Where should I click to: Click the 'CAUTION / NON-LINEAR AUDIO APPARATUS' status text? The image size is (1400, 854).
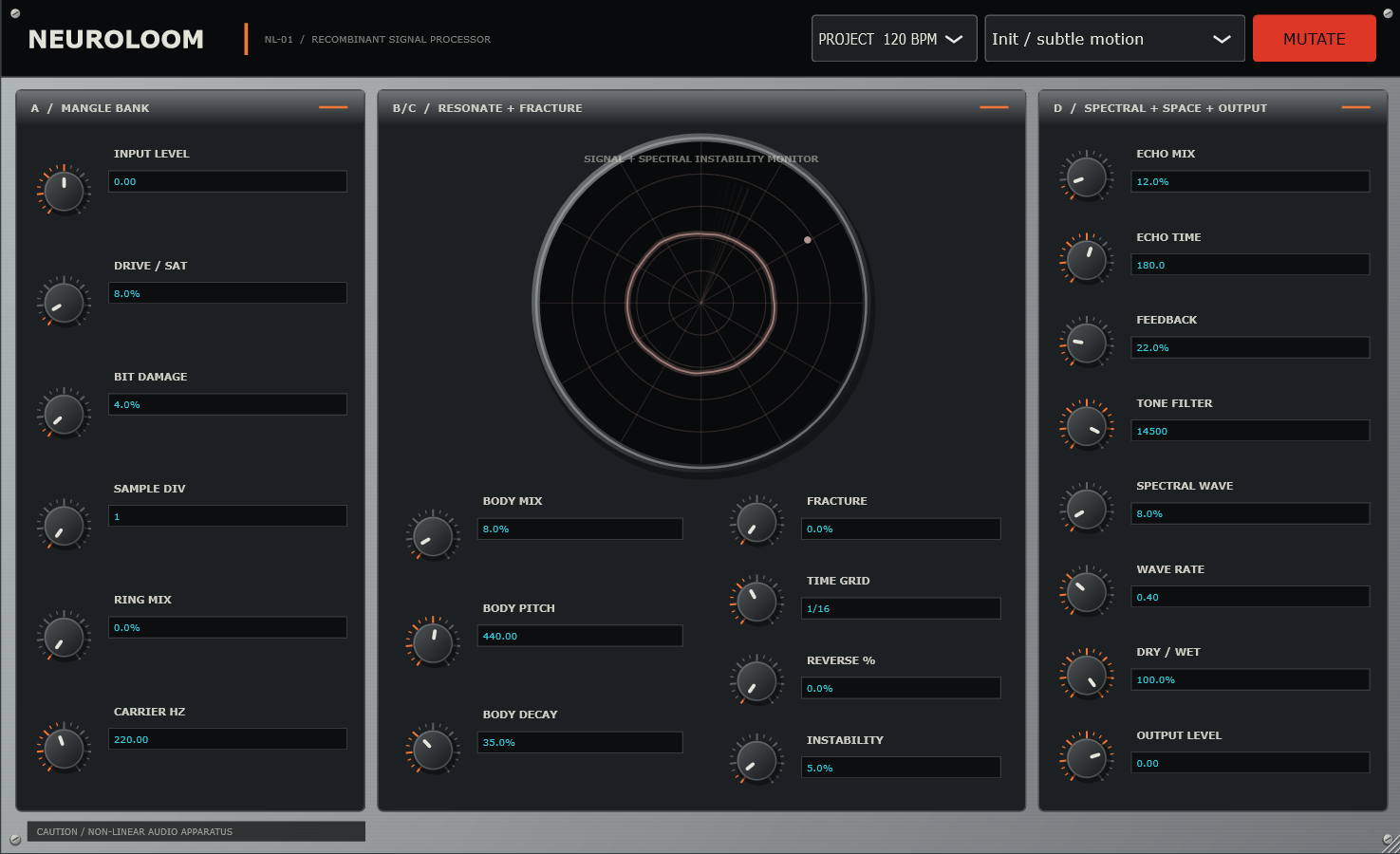point(135,831)
